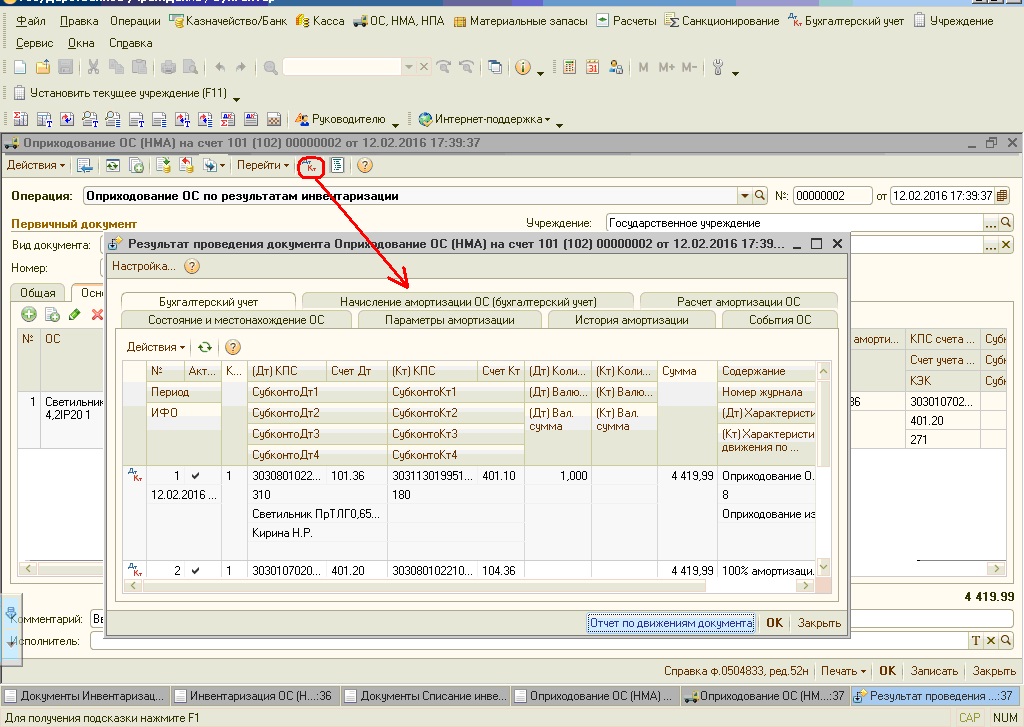Open the Операция field dropdown arrow
Screen dimensions: 1024x727
pyautogui.click(x=744, y=196)
